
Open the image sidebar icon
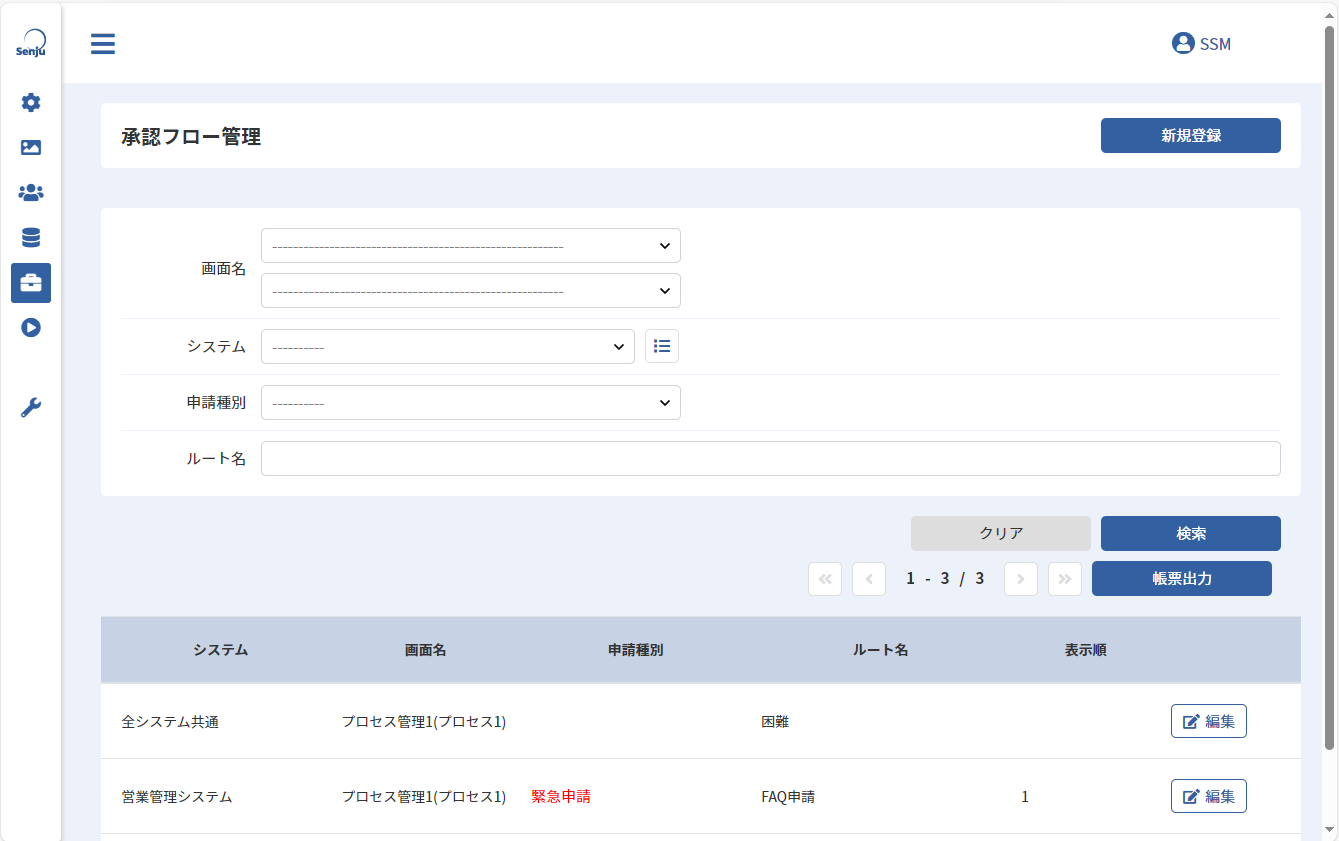point(31,147)
